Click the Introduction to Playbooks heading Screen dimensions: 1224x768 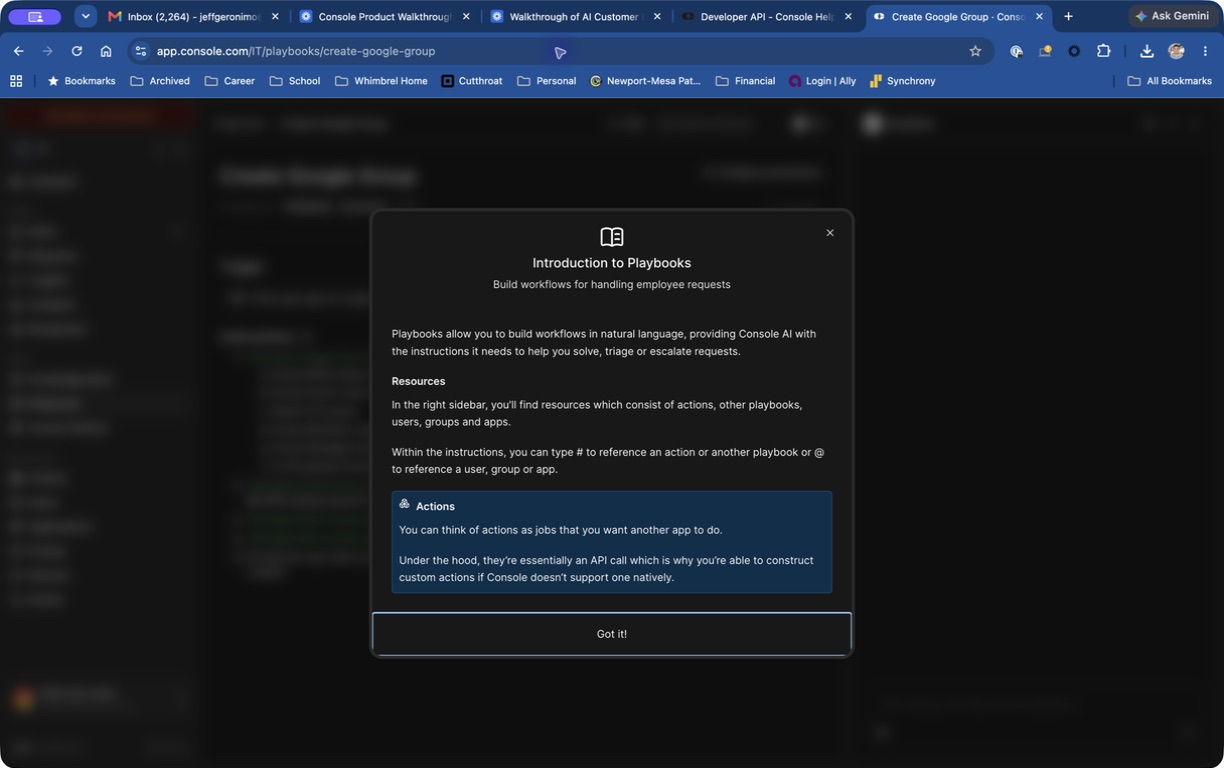612,263
